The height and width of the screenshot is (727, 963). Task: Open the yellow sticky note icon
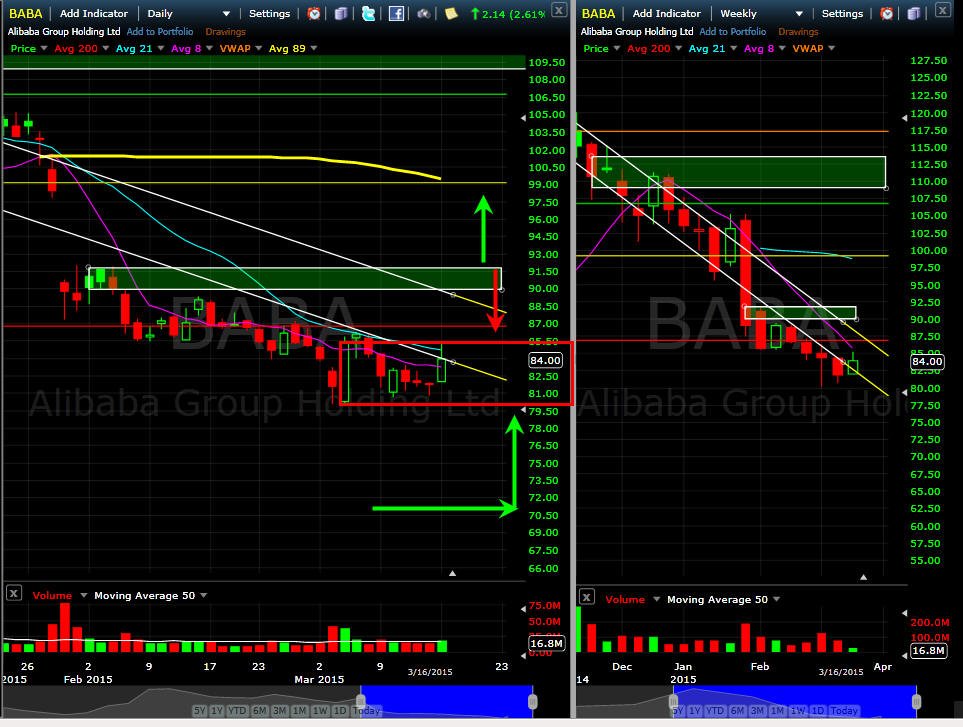coord(451,13)
